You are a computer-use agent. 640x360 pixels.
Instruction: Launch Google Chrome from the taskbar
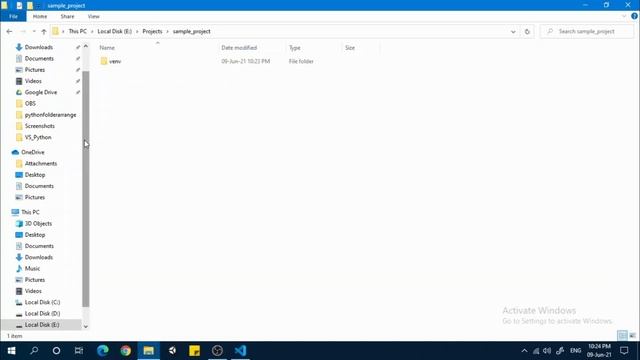click(x=126, y=351)
